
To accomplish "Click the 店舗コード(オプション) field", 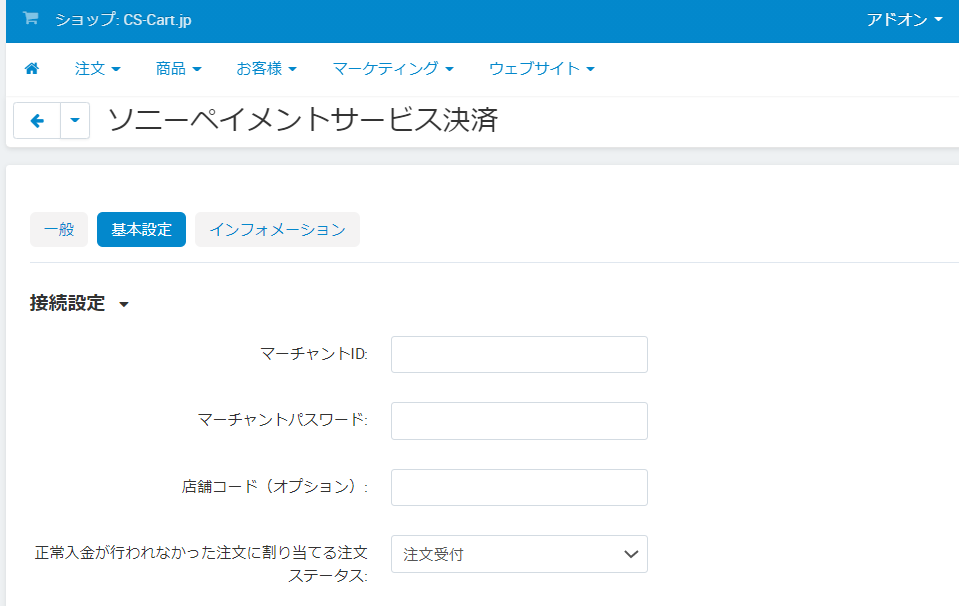I will click(x=519, y=487).
